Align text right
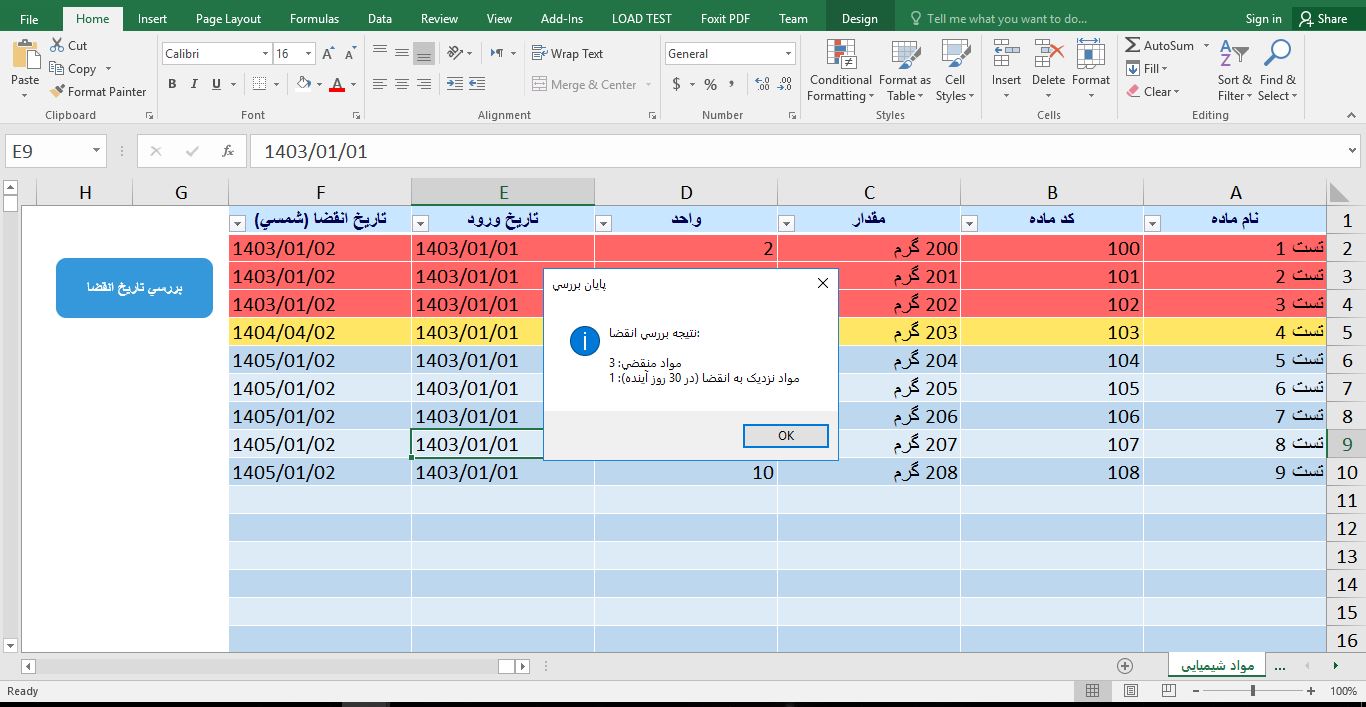Screen dimensions: 1366x707 [424, 84]
